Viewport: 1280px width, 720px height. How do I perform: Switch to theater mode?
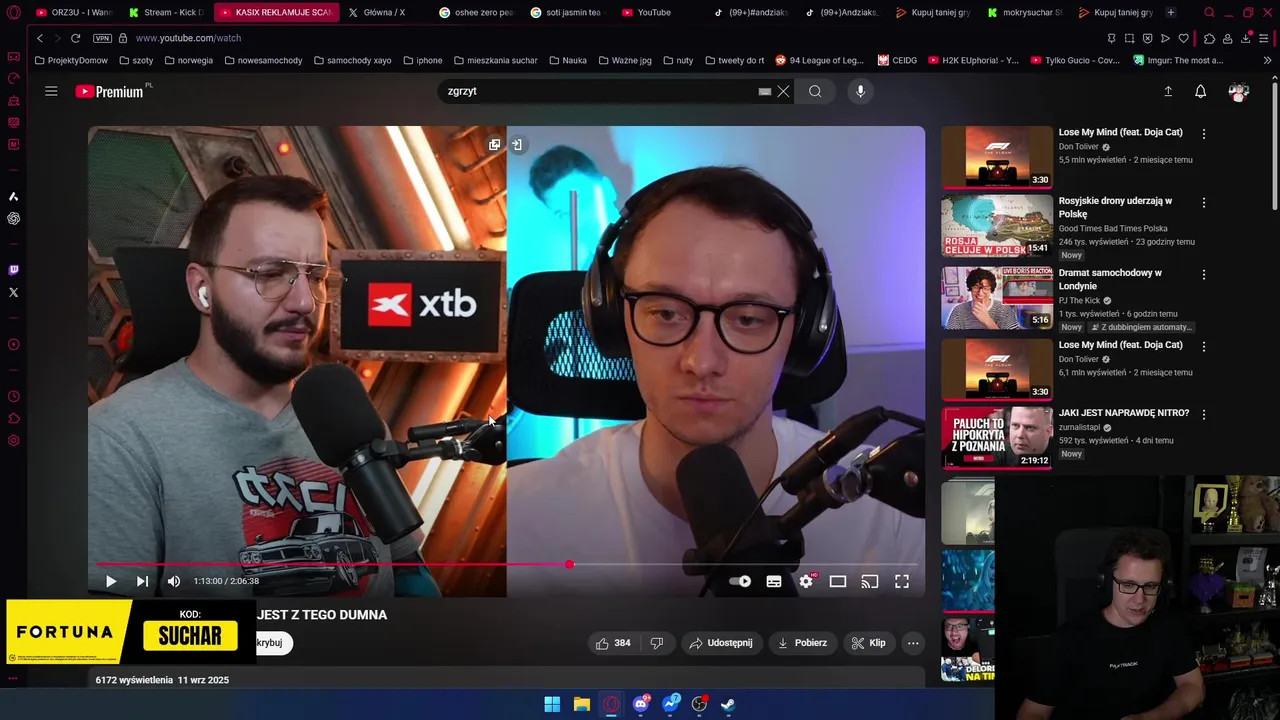click(838, 581)
